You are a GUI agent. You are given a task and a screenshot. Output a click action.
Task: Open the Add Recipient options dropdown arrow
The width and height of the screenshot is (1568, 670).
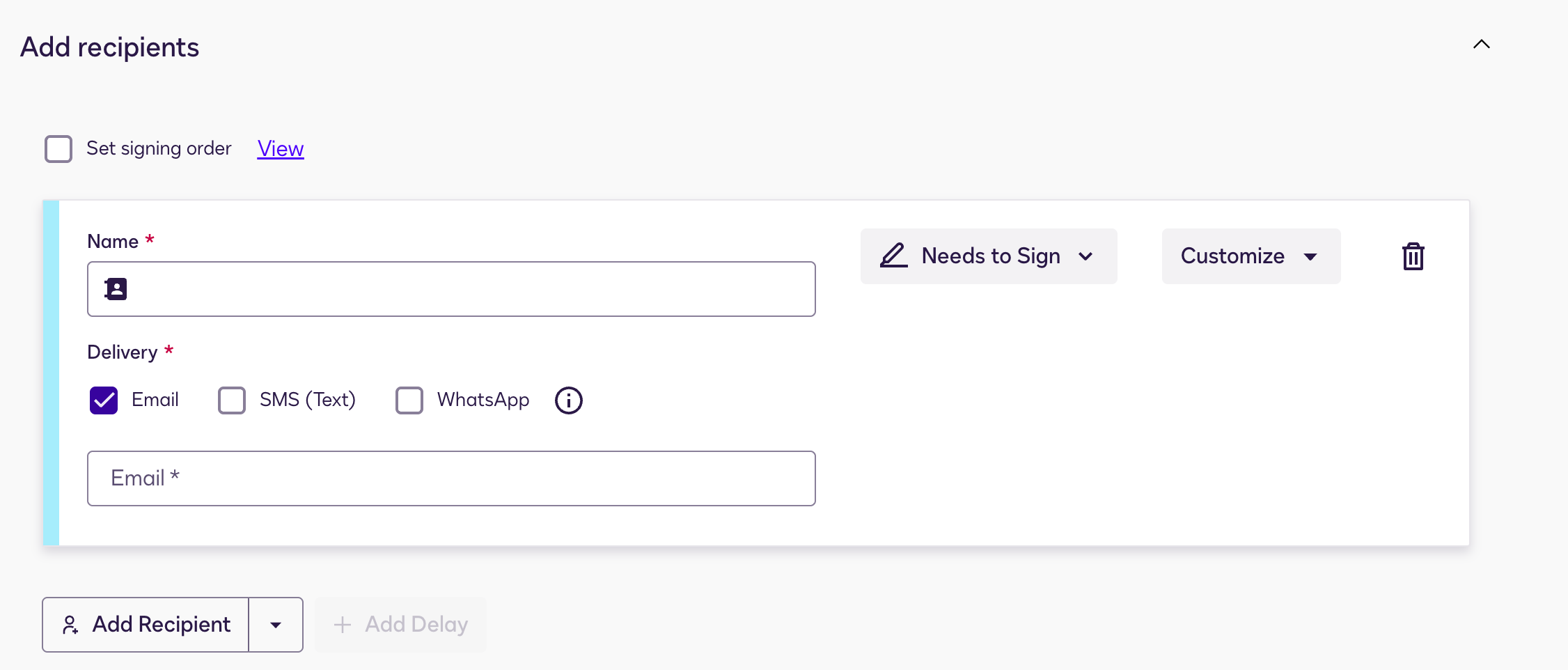click(276, 625)
